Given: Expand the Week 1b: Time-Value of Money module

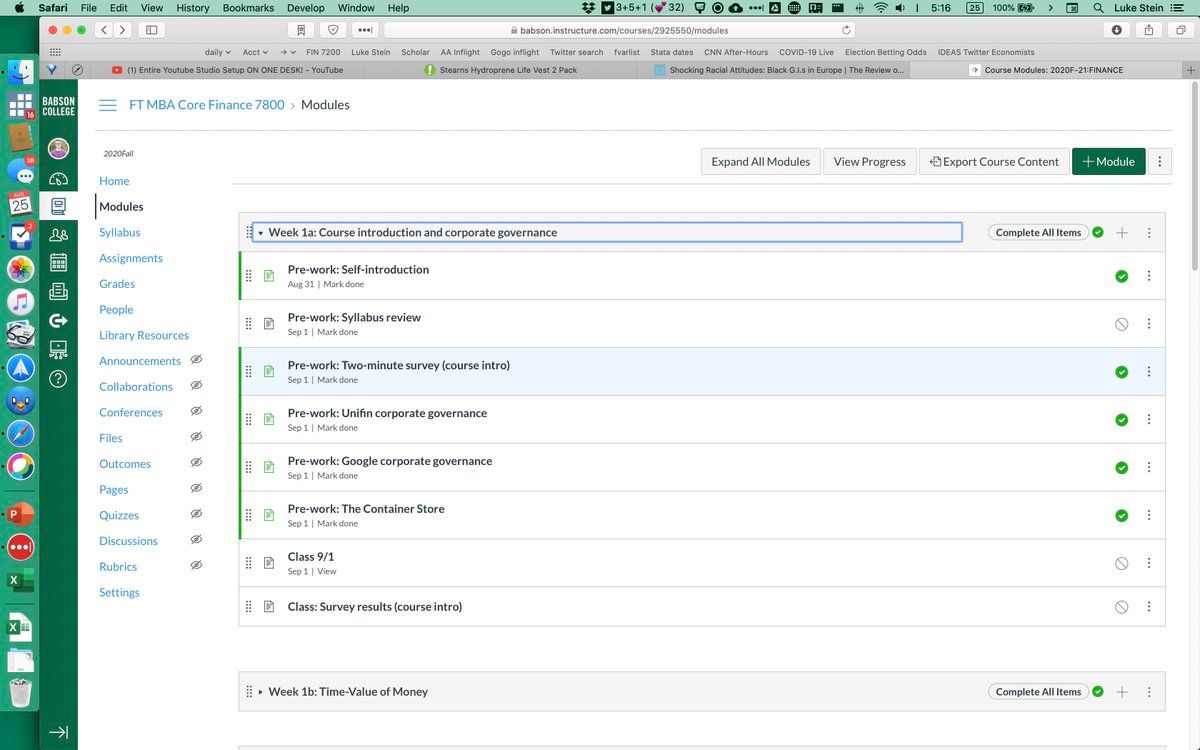Looking at the screenshot, I should click(x=260, y=692).
